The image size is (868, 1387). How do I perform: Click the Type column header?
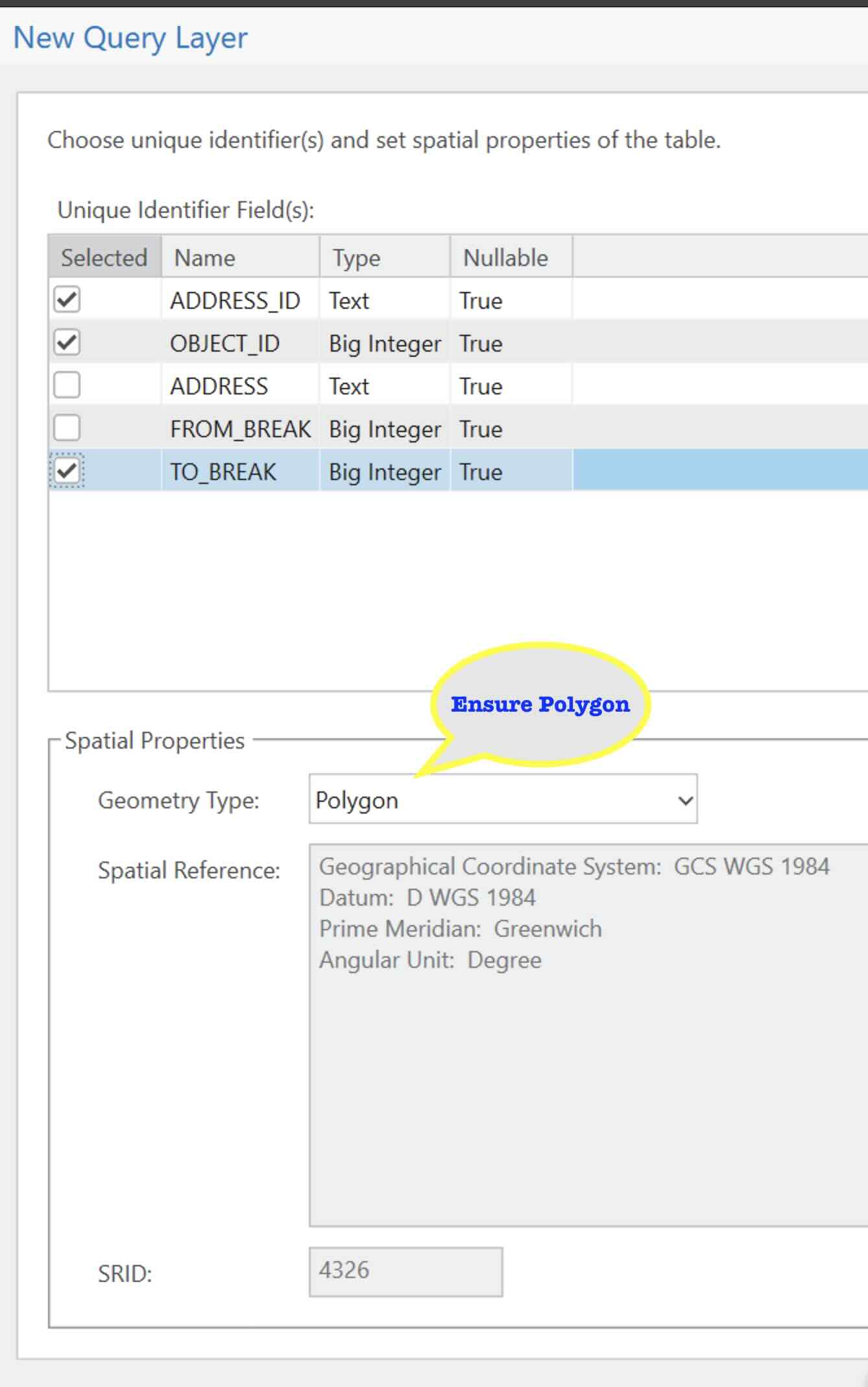click(x=356, y=258)
